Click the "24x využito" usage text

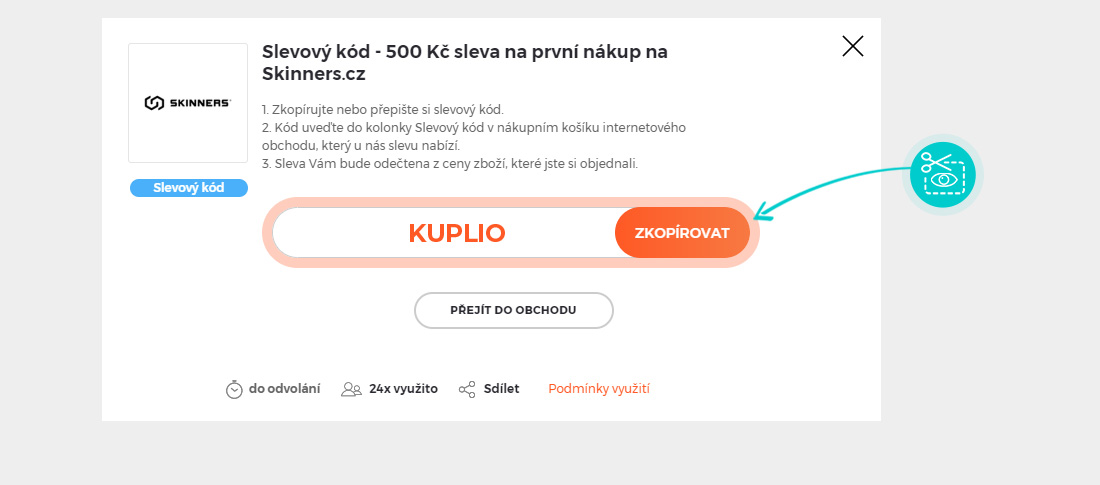coord(403,389)
